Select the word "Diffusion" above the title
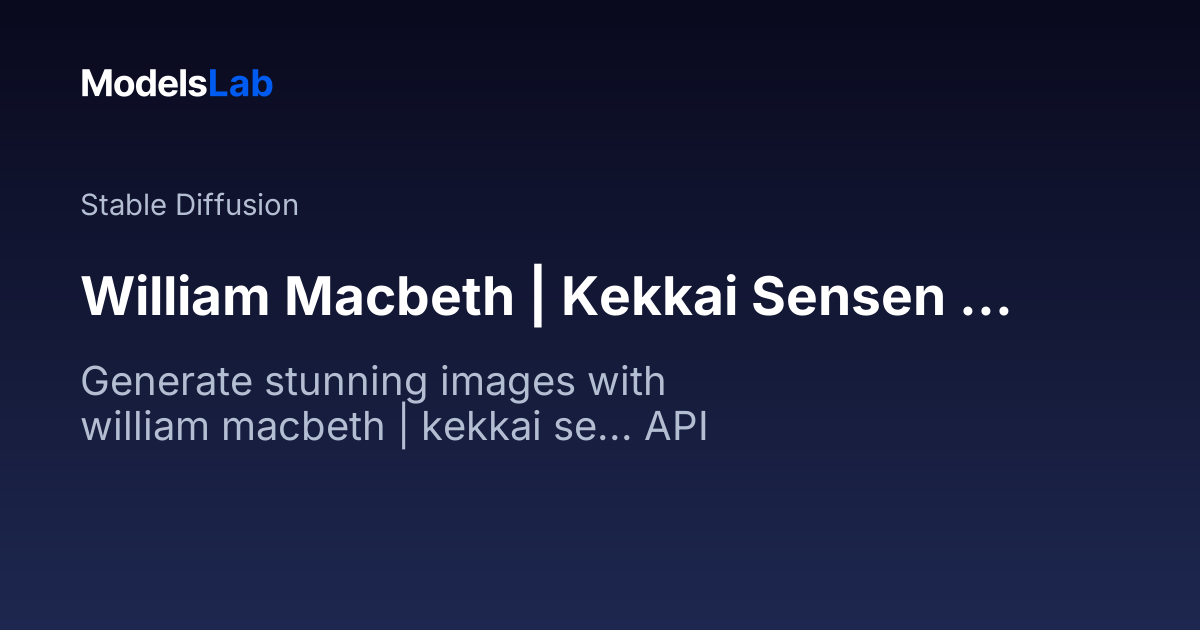Screen dimensions: 1200x630 tap(236, 205)
